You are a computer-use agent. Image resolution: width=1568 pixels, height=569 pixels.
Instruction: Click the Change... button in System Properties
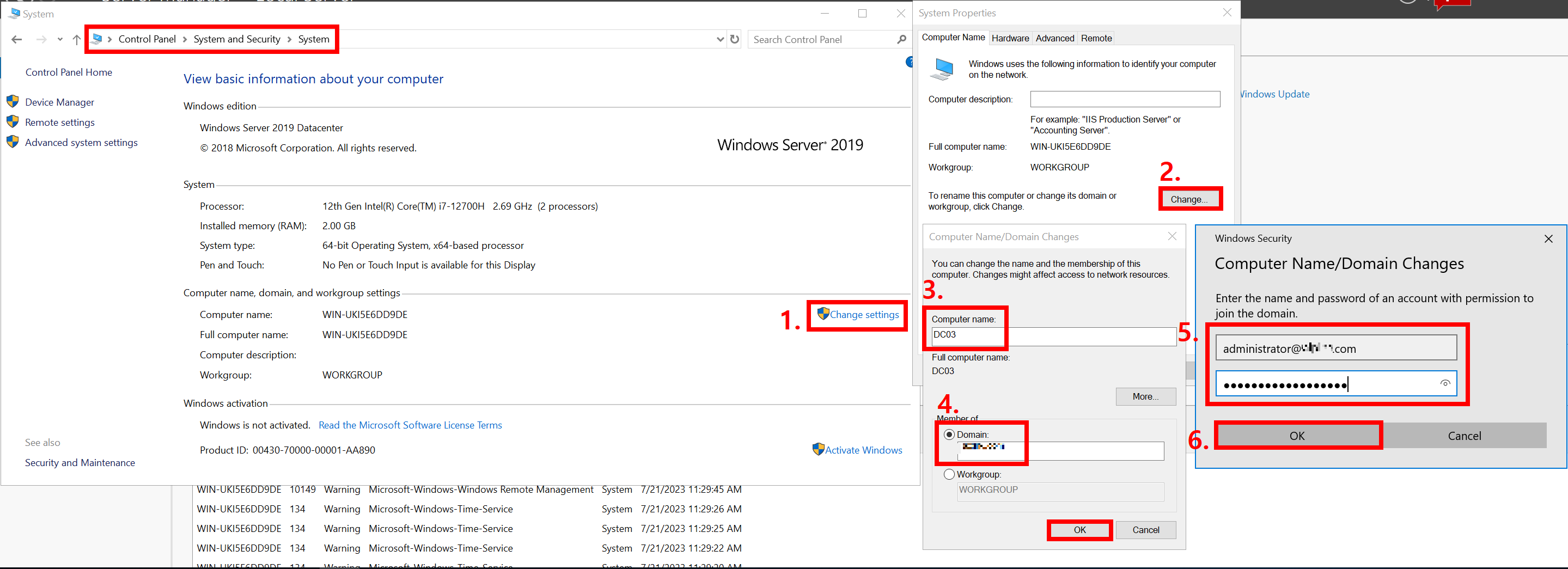(1189, 199)
